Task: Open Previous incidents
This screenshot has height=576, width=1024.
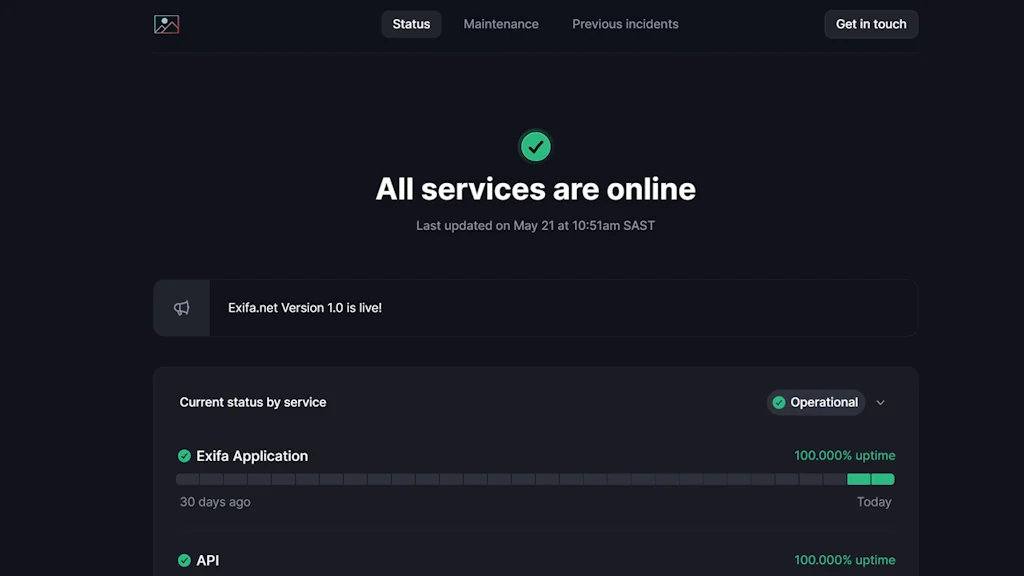Action: point(625,23)
